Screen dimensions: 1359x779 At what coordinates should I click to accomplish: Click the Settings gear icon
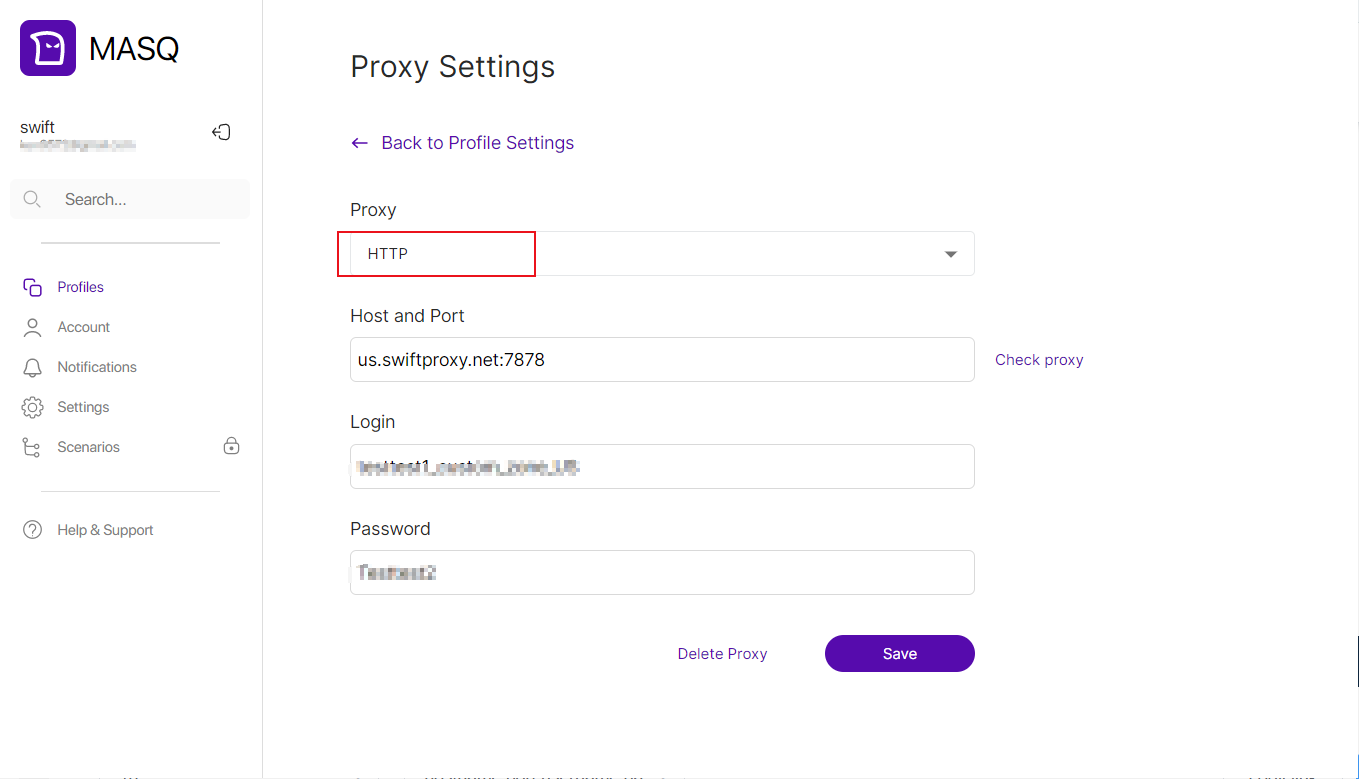(x=32, y=407)
